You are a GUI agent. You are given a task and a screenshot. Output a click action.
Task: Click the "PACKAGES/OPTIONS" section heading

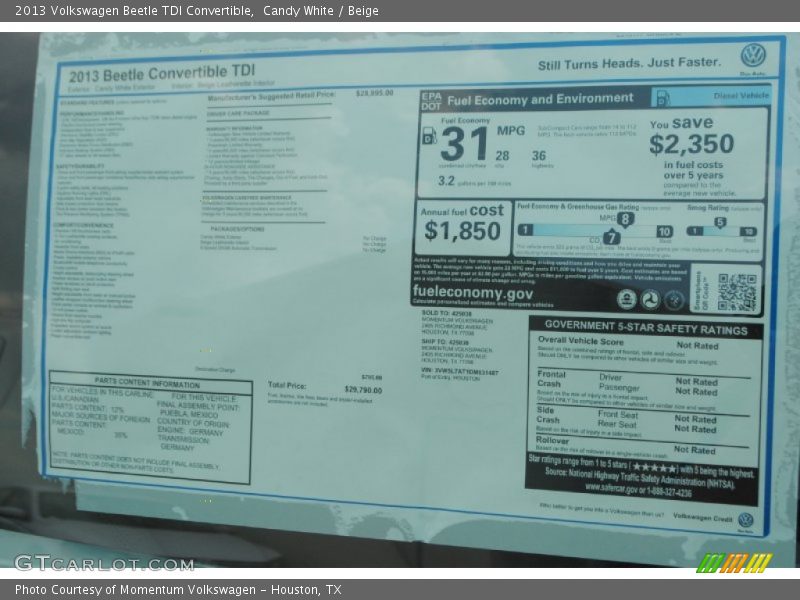[237, 229]
